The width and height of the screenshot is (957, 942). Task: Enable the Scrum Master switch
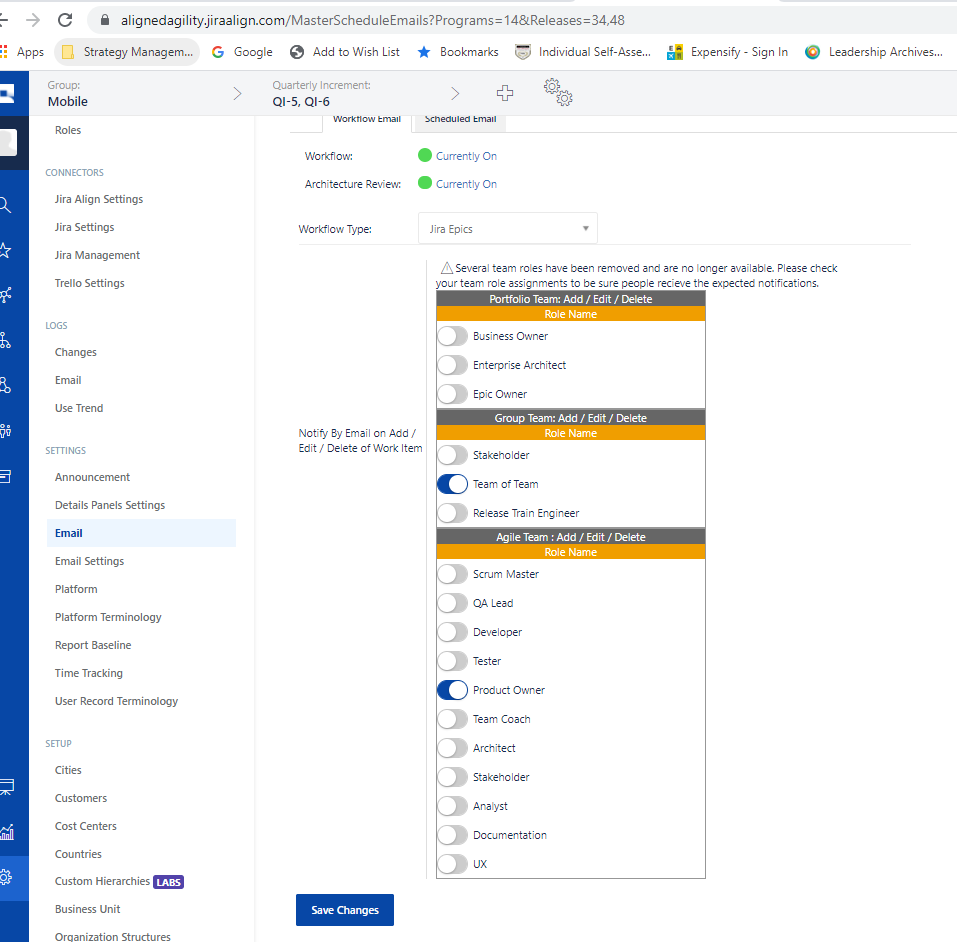(452, 574)
